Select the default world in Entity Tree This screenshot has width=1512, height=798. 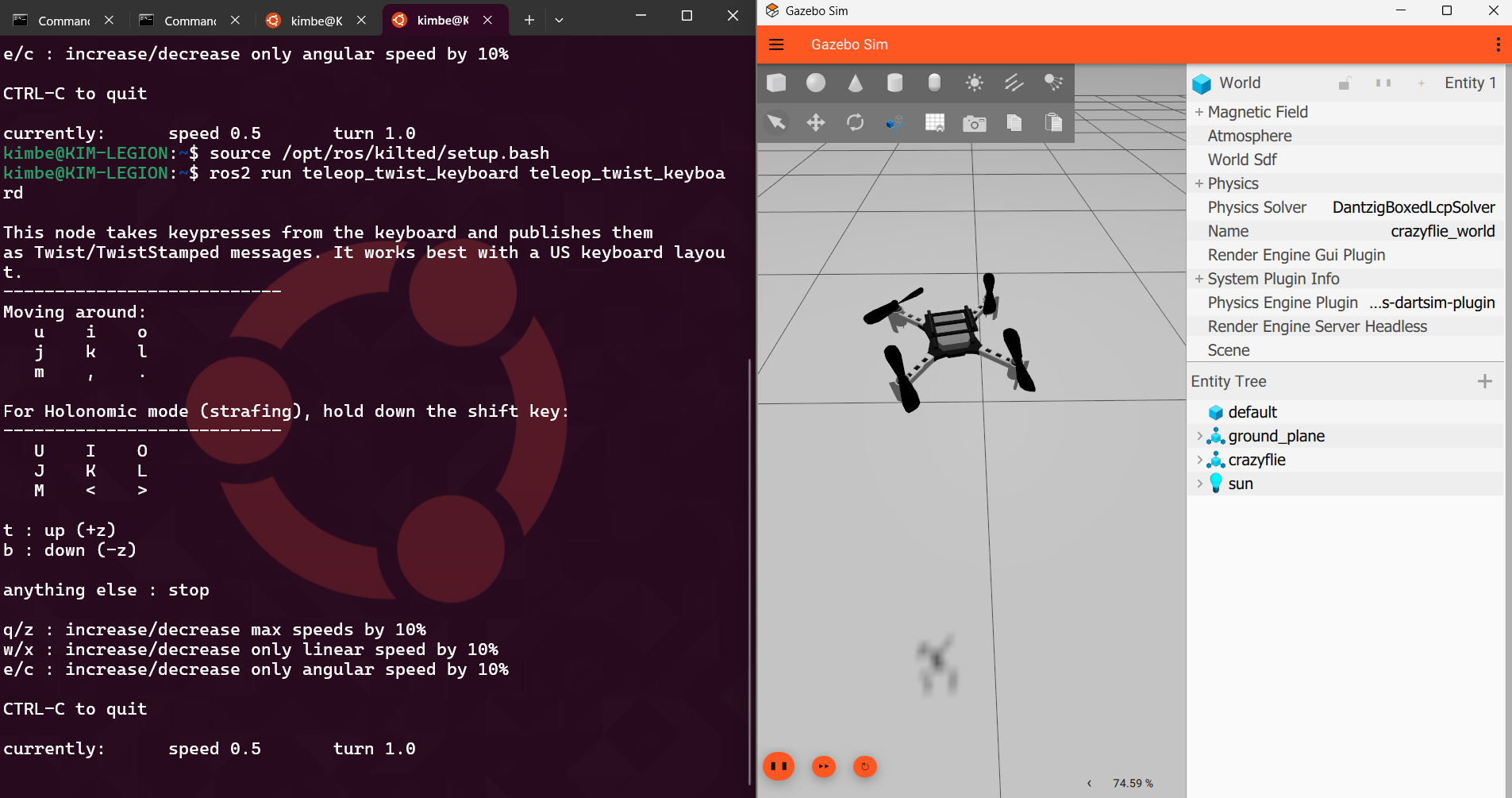click(x=1252, y=412)
